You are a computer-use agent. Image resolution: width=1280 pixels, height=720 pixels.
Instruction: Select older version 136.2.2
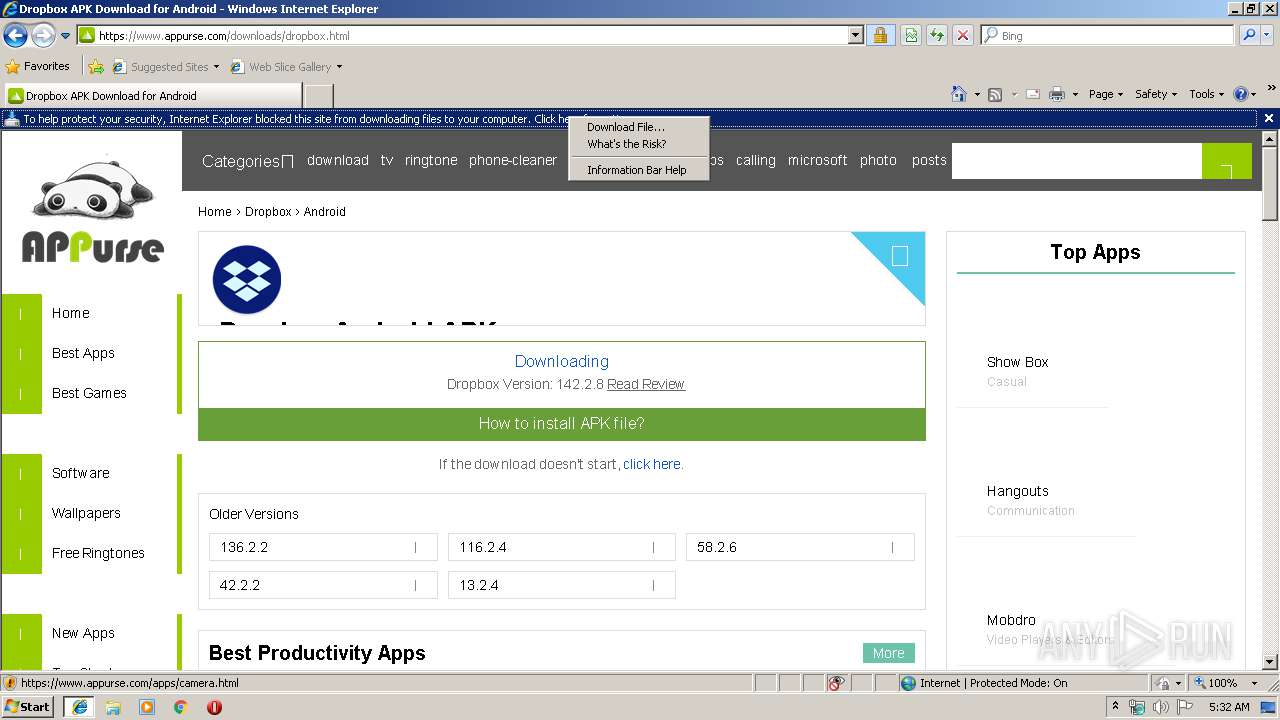[324, 547]
